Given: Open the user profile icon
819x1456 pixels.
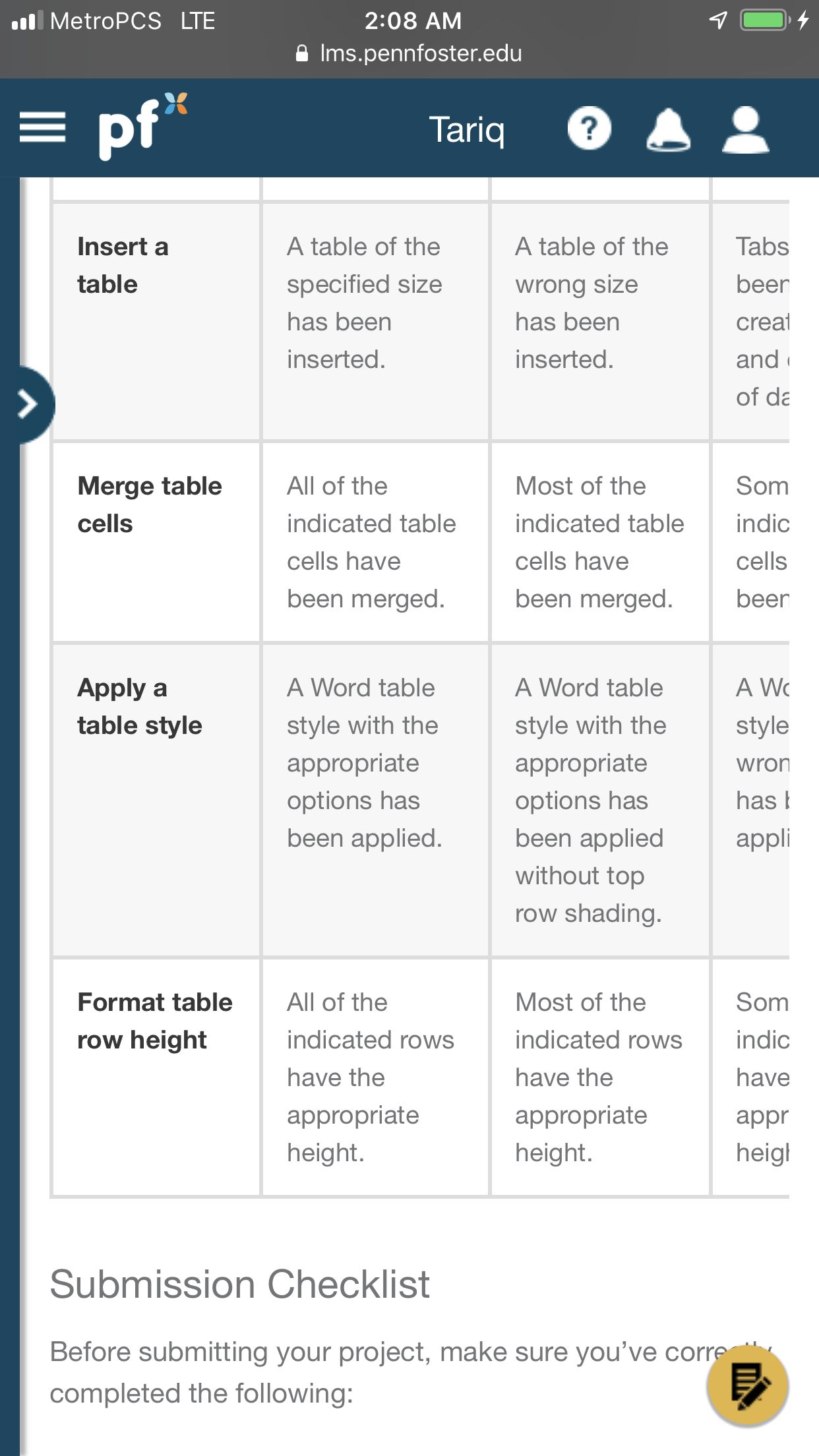Looking at the screenshot, I should pos(746,130).
